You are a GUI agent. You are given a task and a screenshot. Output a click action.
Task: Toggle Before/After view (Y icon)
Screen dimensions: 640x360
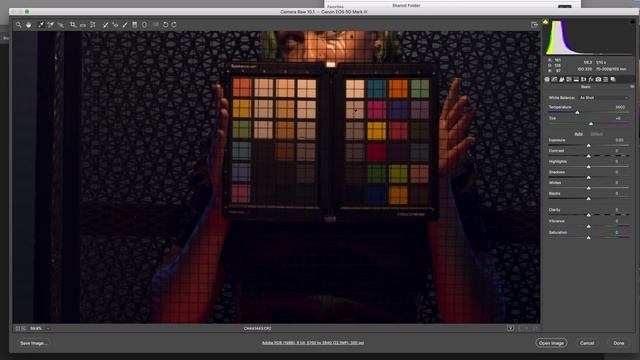coord(510,328)
